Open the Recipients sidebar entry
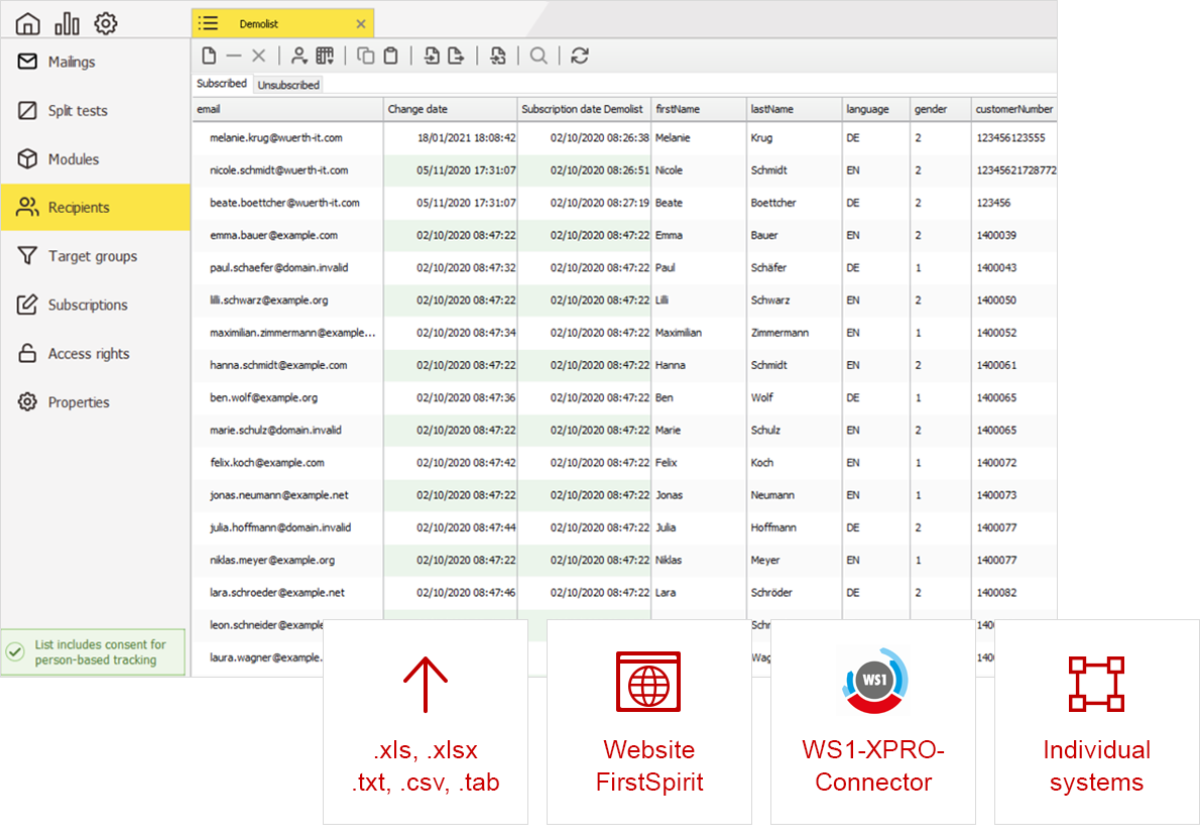1200x831 pixels. [x=80, y=207]
